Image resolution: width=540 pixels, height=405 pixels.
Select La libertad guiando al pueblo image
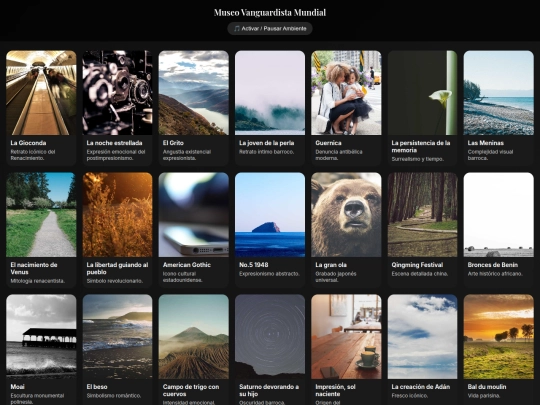(x=117, y=215)
